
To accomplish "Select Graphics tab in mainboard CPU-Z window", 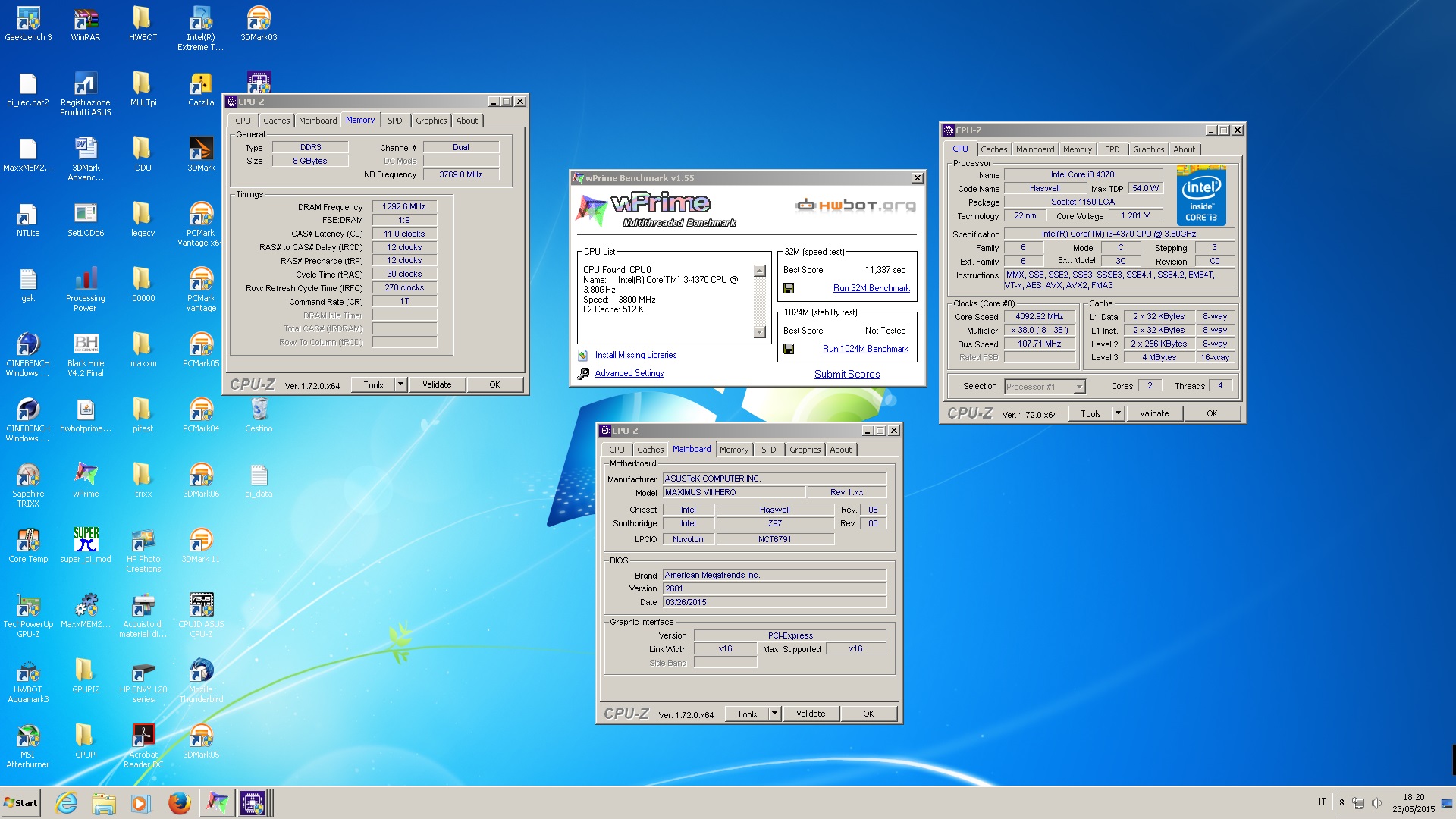I will (805, 450).
